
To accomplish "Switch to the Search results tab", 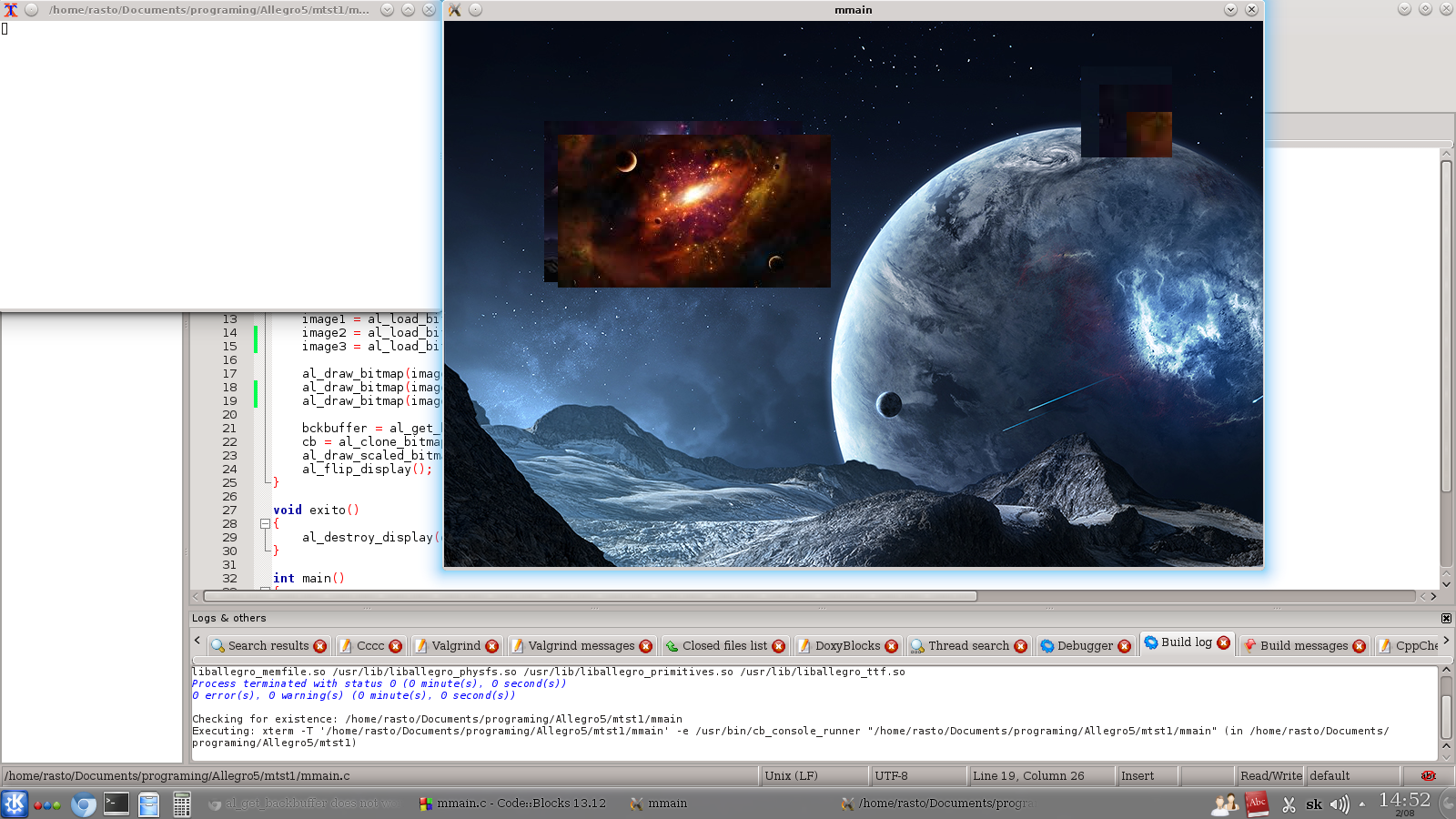I will [x=268, y=646].
